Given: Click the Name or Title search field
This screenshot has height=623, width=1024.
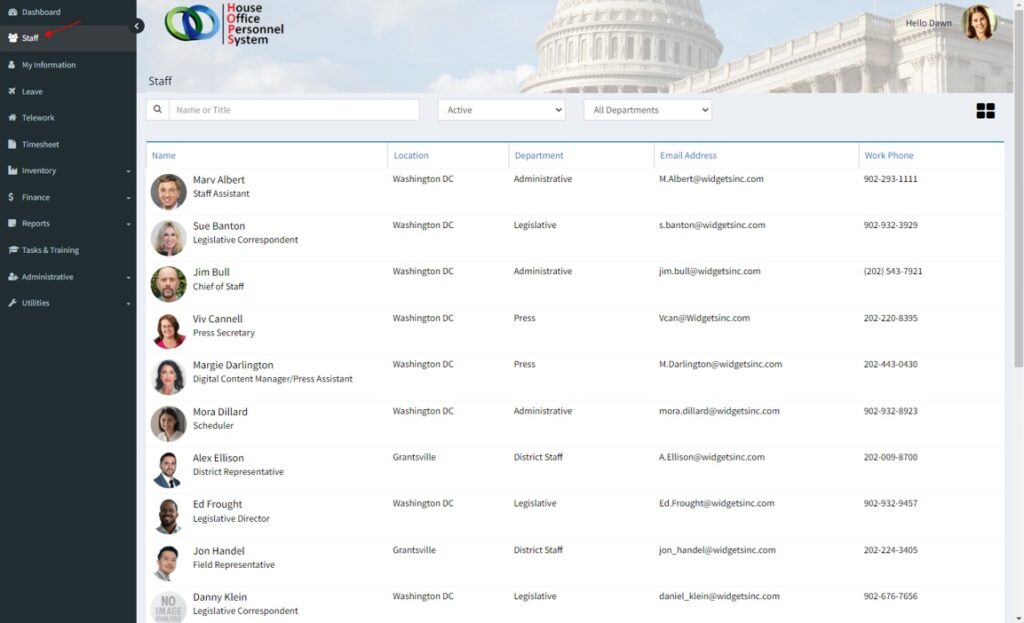Looking at the screenshot, I should (293, 110).
